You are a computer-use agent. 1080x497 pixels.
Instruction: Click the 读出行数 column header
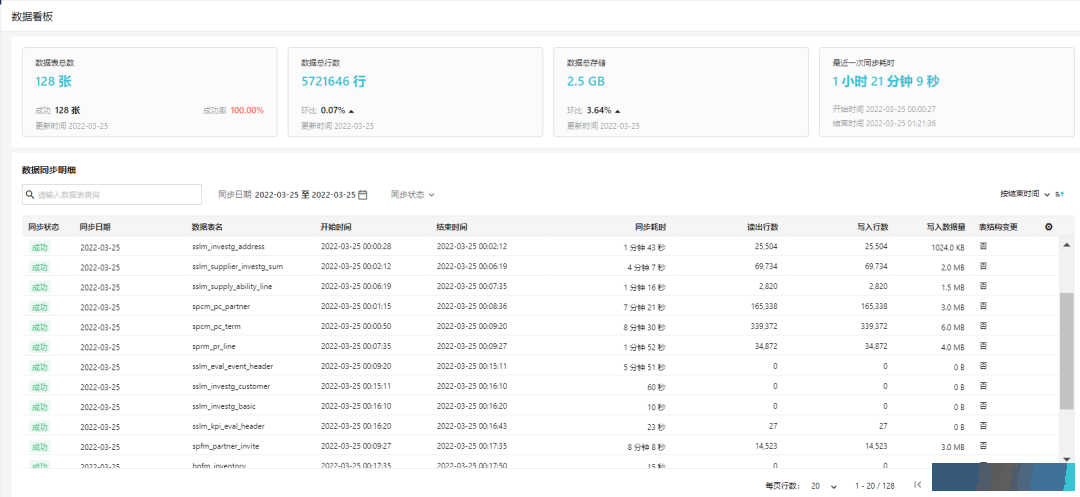(x=762, y=227)
